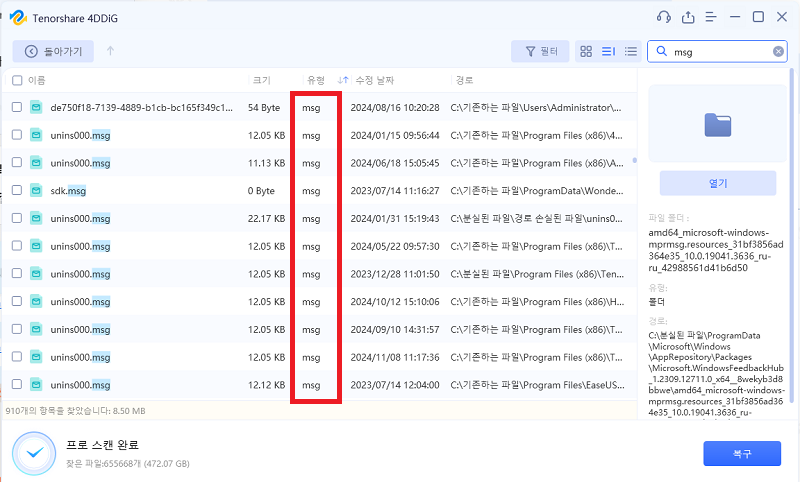Check the de750f18-7139 file checkbox

(x=17, y=107)
